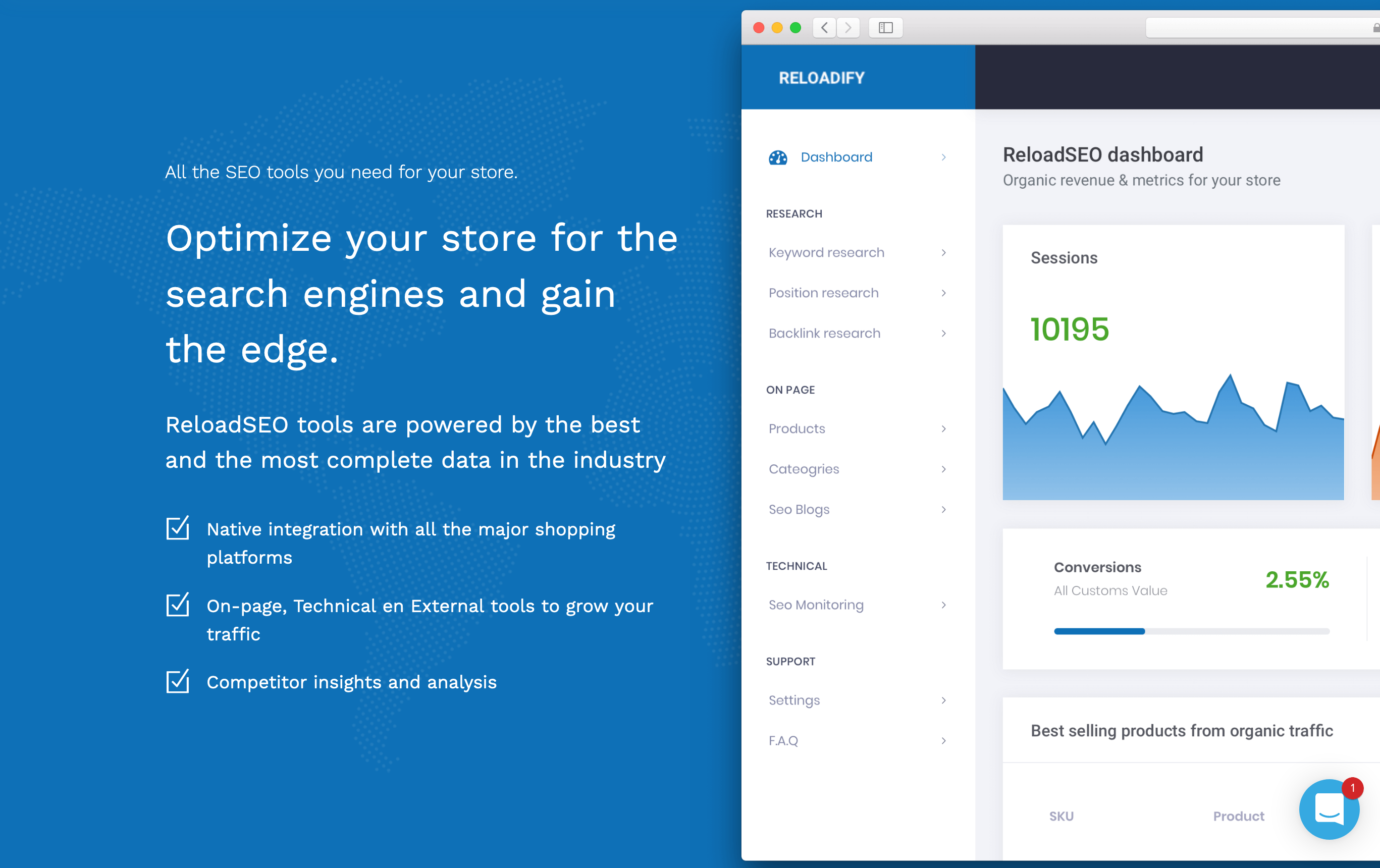Expand the Products chevron
This screenshot has width=1380, height=868.
pyautogui.click(x=943, y=428)
